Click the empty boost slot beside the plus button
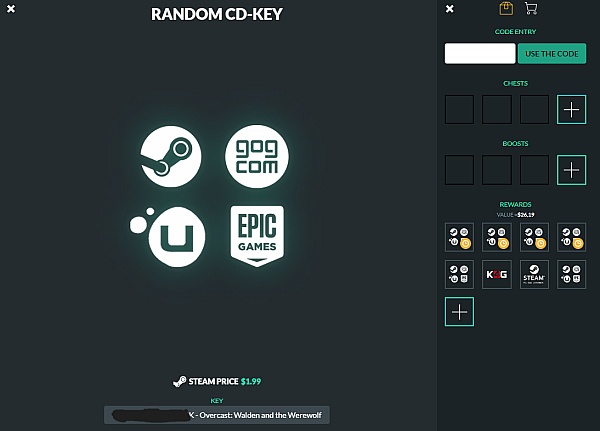Viewport: 600px width, 431px height. [534, 170]
